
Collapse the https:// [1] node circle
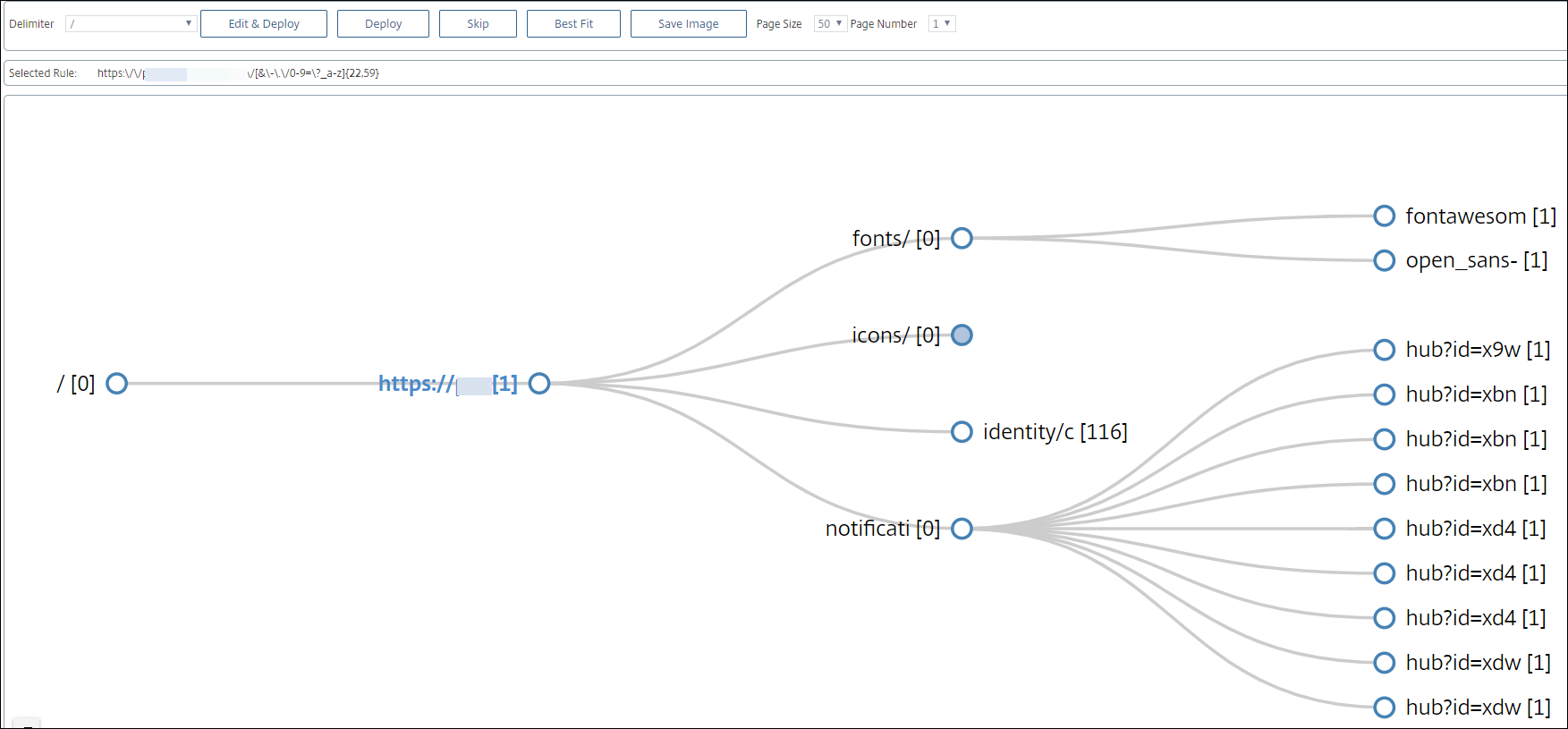(539, 384)
